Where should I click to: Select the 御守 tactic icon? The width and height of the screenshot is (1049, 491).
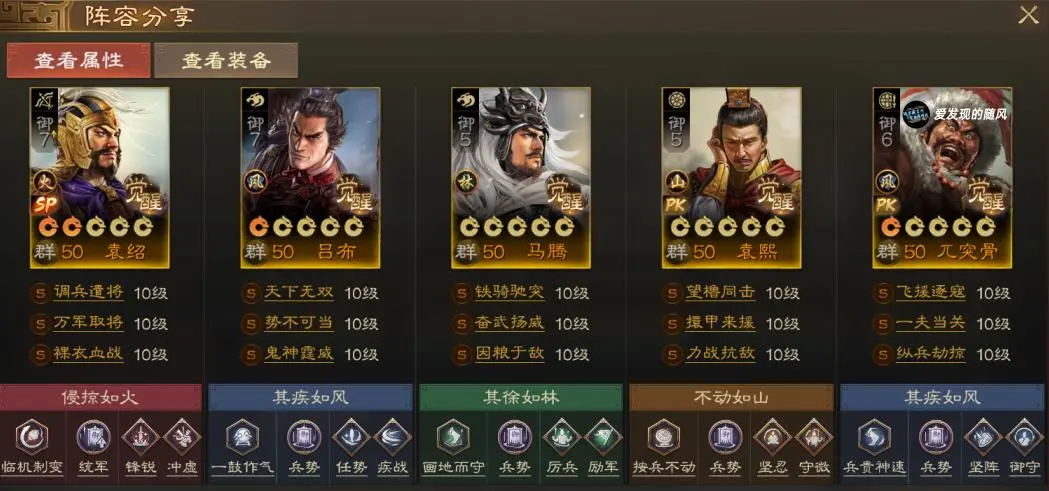pyautogui.click(x=1024, y=437)
